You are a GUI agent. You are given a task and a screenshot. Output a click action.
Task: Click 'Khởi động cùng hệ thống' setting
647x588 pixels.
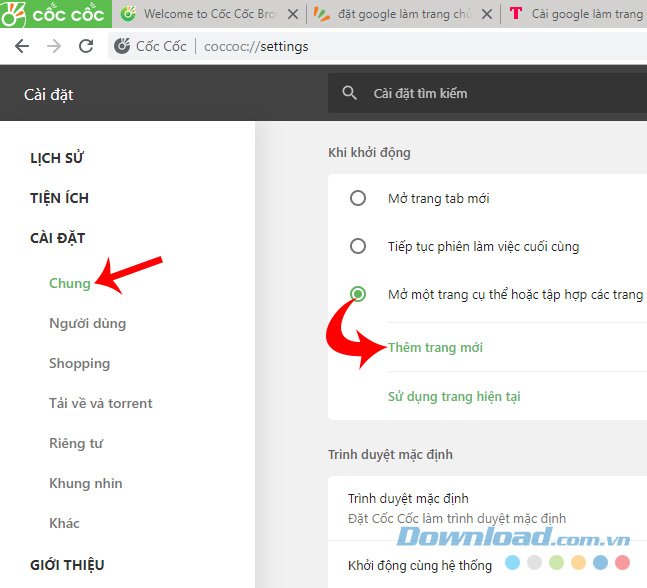420,565
